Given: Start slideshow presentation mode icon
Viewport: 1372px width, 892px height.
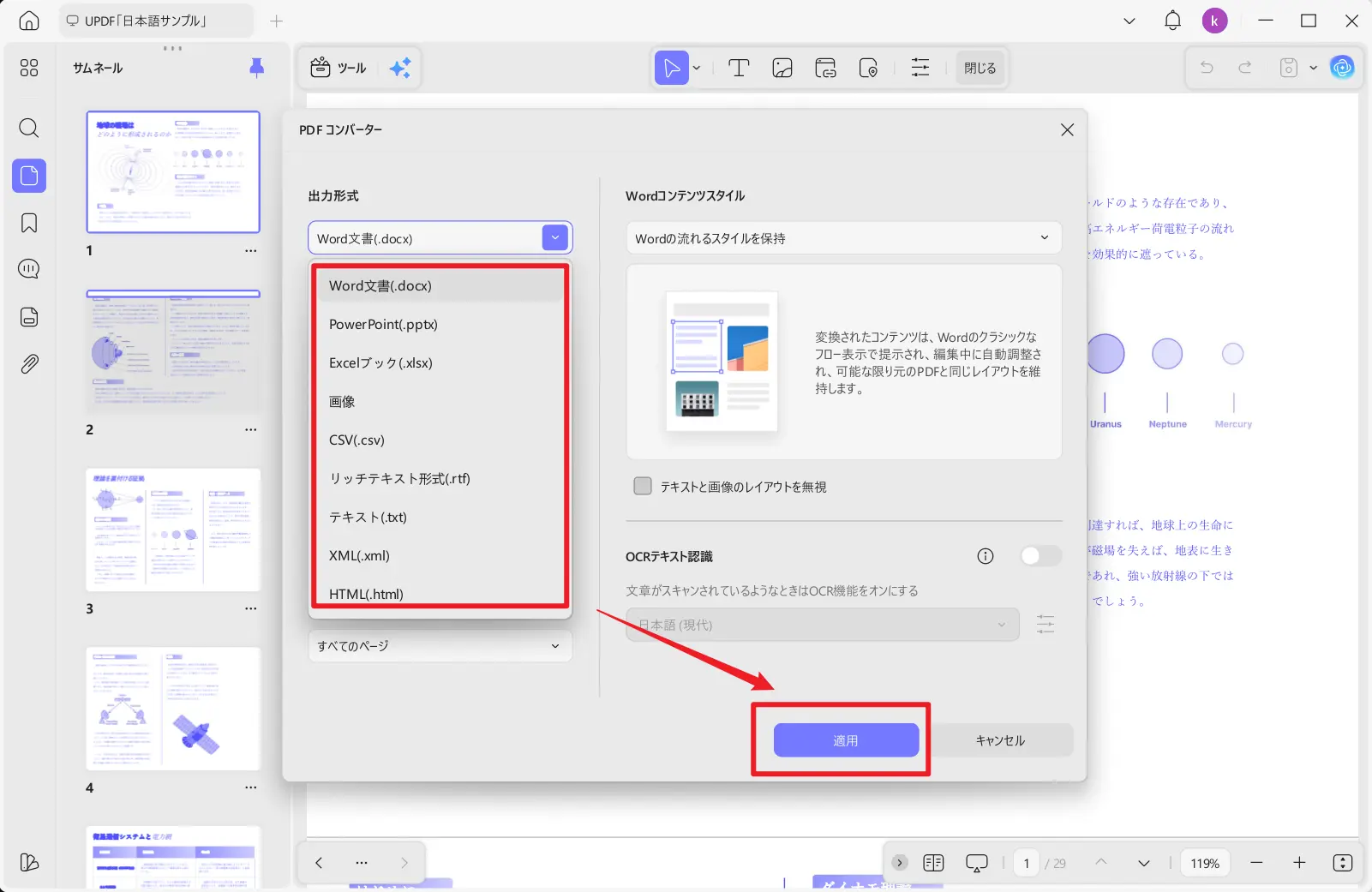Looking at the screenshot, I should point(977,863).
